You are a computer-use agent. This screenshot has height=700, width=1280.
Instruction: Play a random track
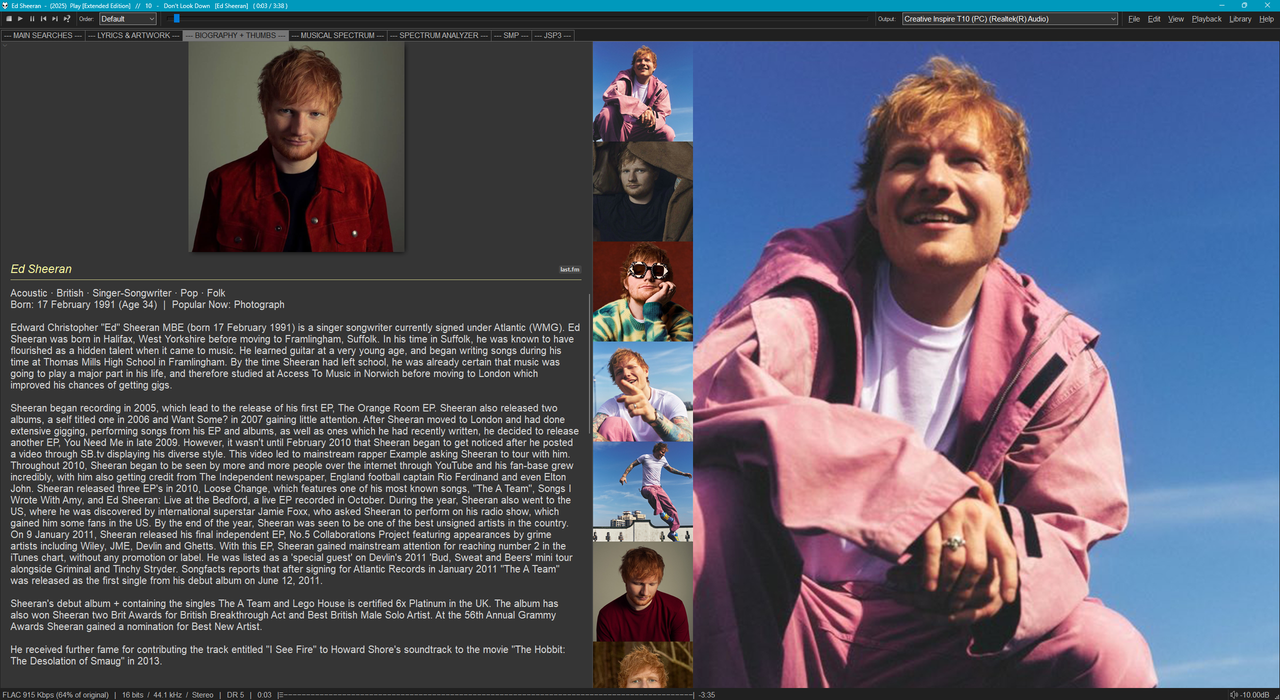pos(68,19)
